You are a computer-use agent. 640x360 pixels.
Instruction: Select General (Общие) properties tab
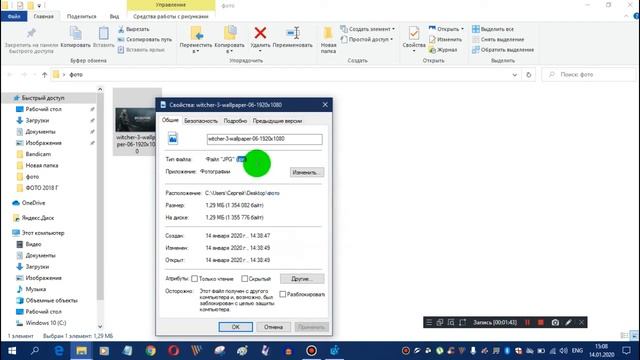(170, 120)
